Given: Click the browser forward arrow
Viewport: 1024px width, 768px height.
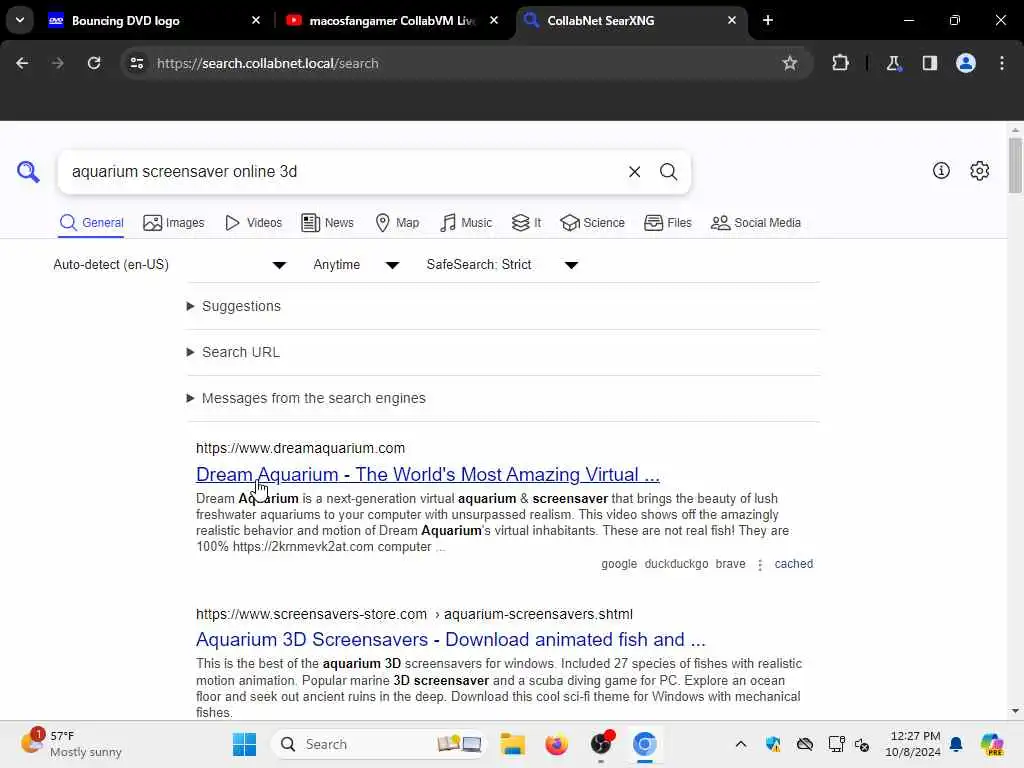Looking at the screenshot, I should point(57,63).
